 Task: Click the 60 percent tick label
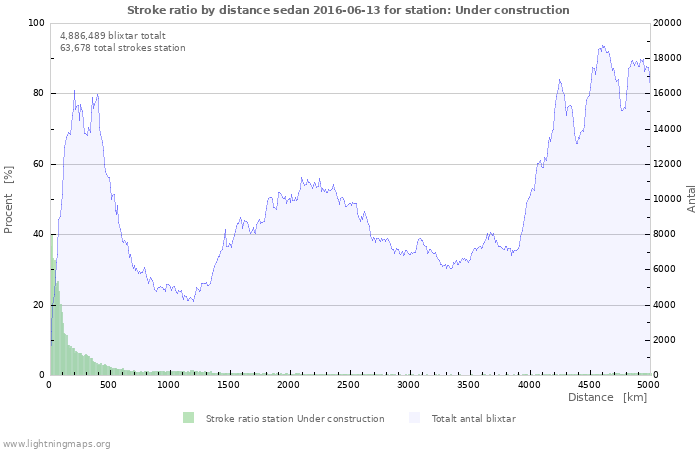click(x=39, y=164)
